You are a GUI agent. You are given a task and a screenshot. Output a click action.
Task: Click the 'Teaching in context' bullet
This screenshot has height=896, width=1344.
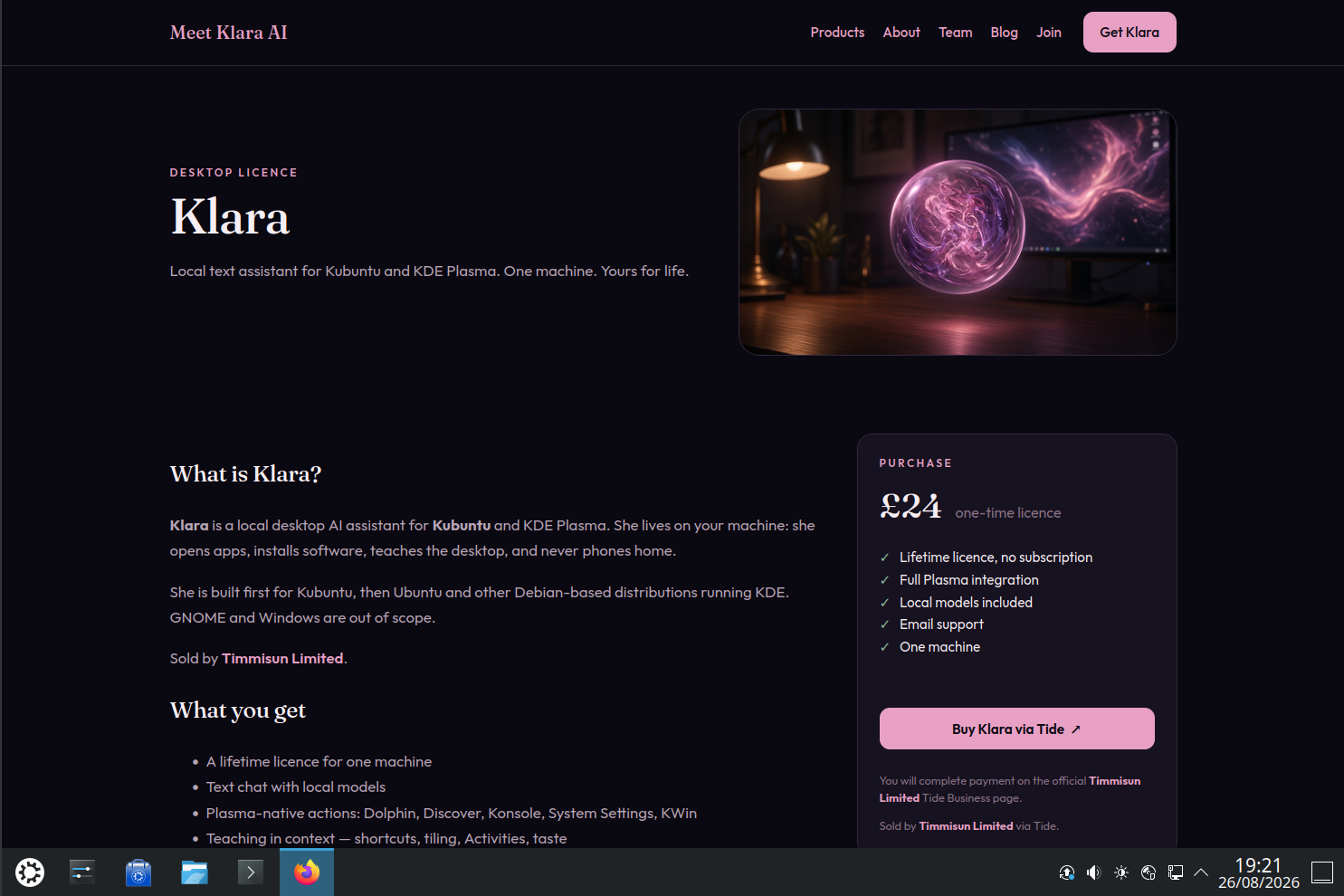tap(386, 839)
